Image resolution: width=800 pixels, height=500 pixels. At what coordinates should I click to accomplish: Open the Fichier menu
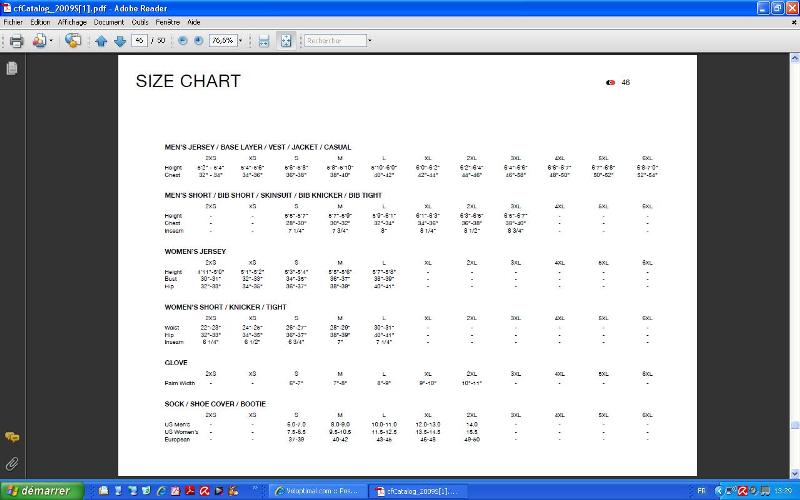click(13, 21)
